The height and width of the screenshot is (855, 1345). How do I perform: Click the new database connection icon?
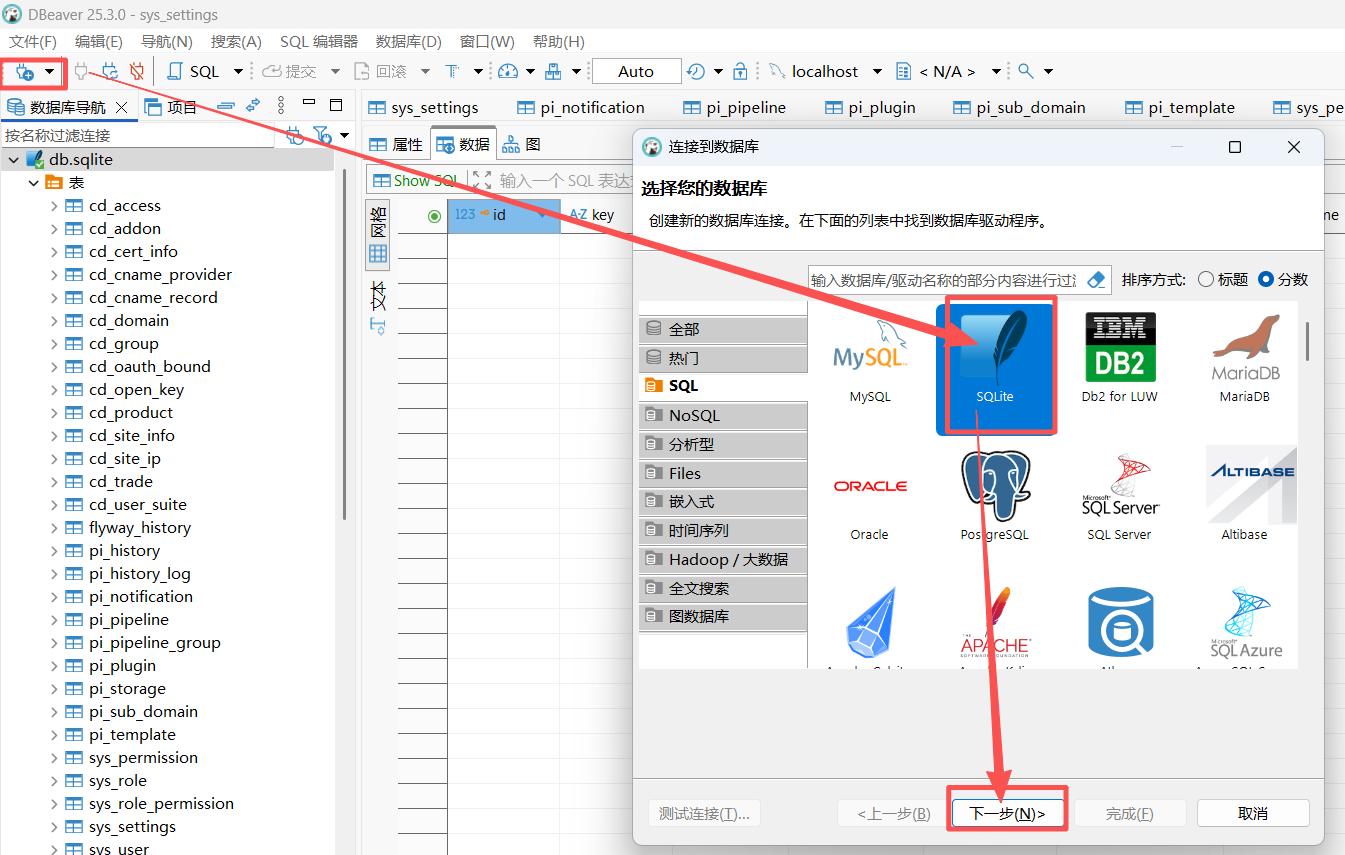tap(25, 72)
